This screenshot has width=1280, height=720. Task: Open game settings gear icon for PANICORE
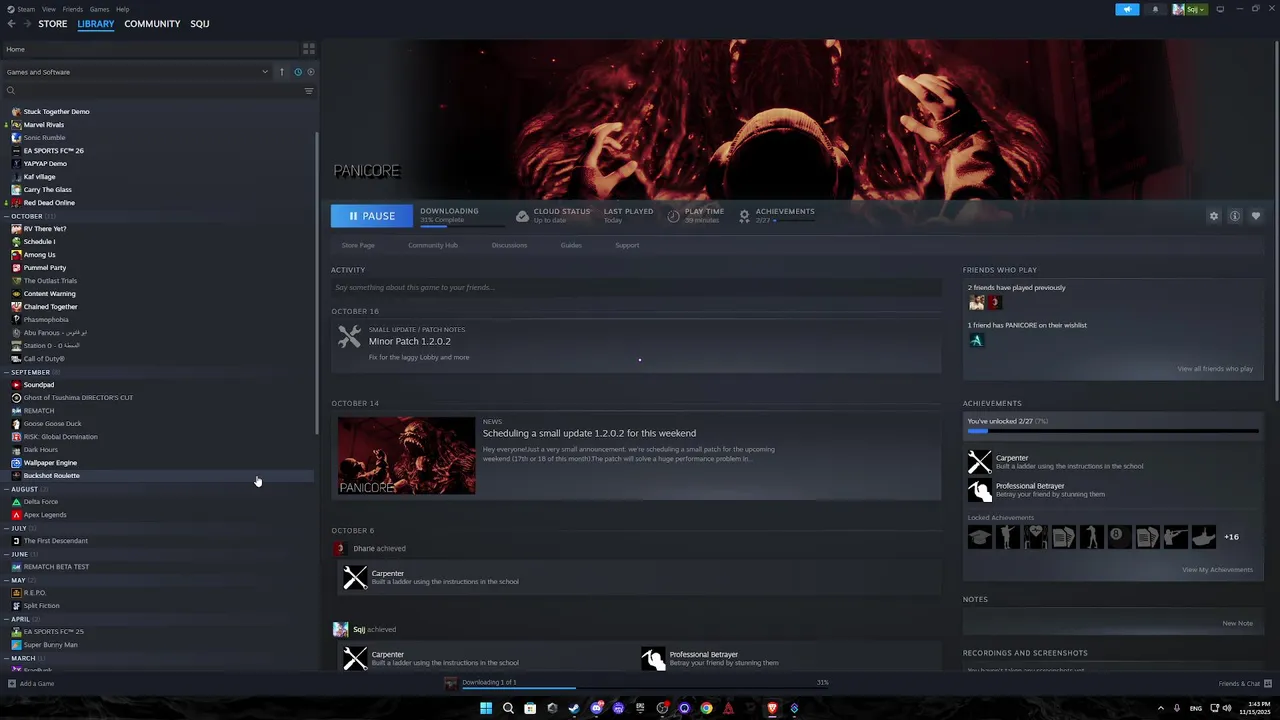(1214, 216)
